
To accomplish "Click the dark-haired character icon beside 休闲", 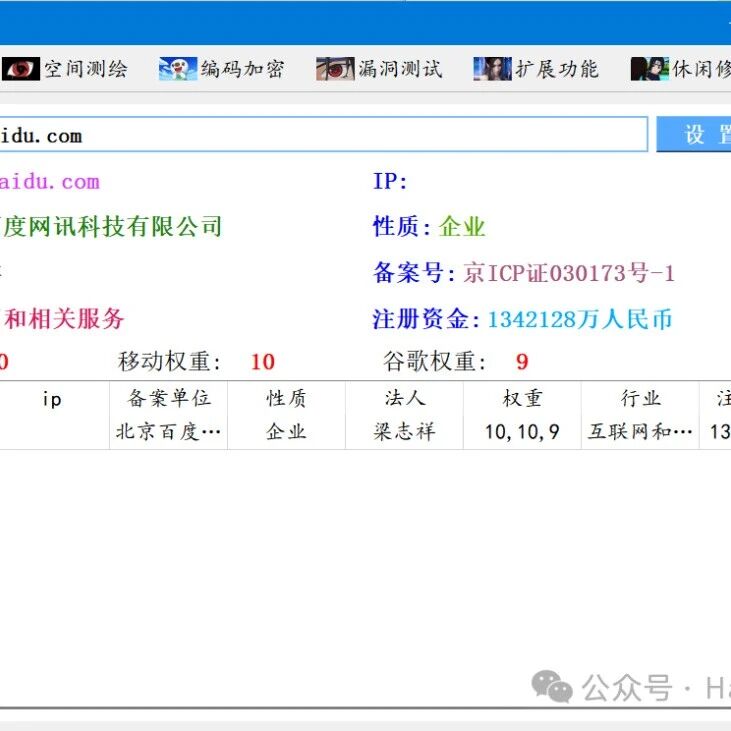I will [x=649, y=69].
